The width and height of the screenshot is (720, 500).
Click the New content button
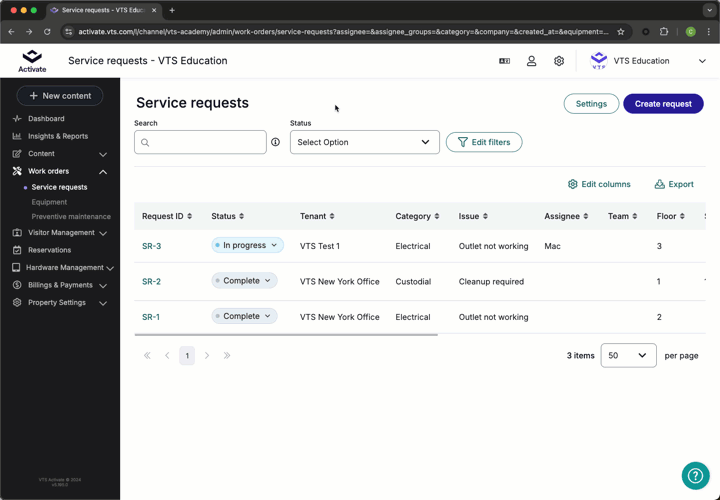(x=60, y=96)
